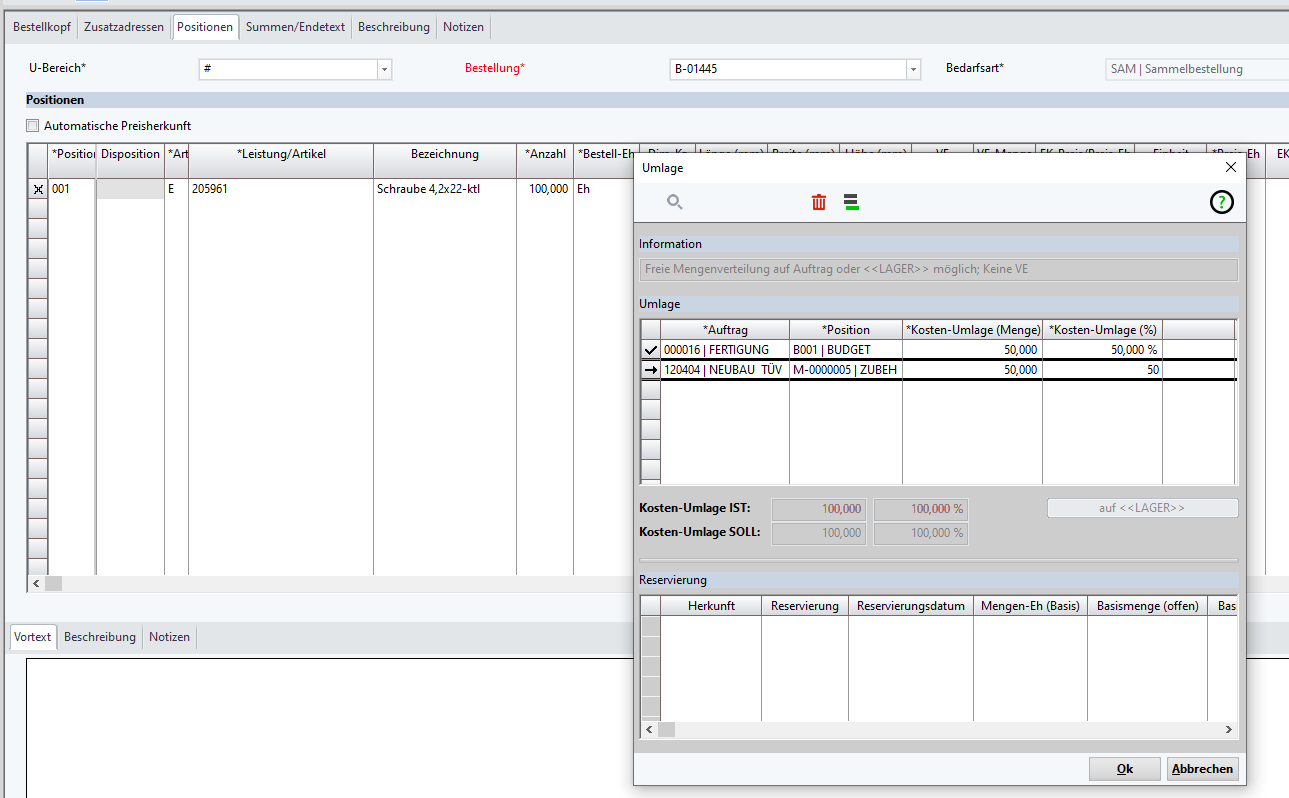Click Kosten-Umlage (%) cell with value 50
Screen dimensions: 1289x798
tap(1101, 370)
